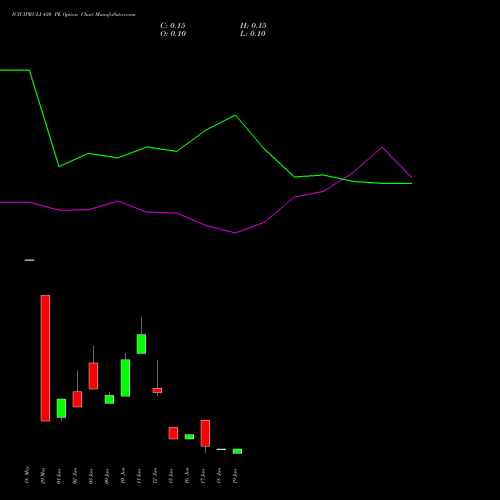The height and width of the screenshot is (500, 500).
Task: Click the '11 Jun' date axis label
Action: [x=139, y=476]
